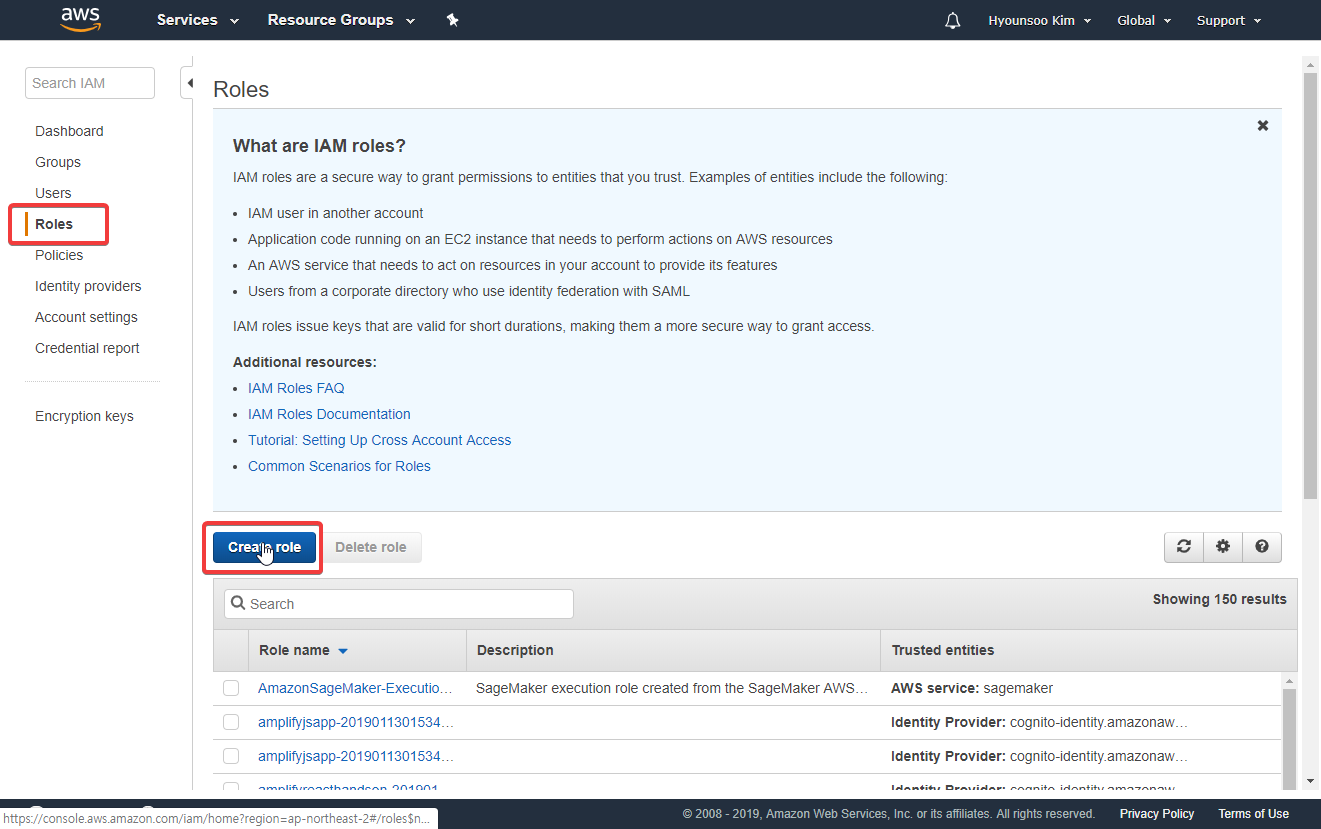Open the Hyounsoo Kim account menu
1321x829 pixels.
tap(1040, 20)
